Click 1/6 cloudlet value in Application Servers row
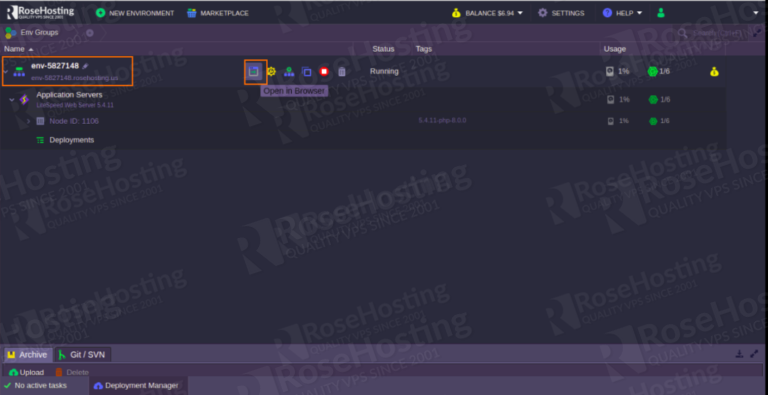This screenshot has height=395, width=768. tap(665, 99)
